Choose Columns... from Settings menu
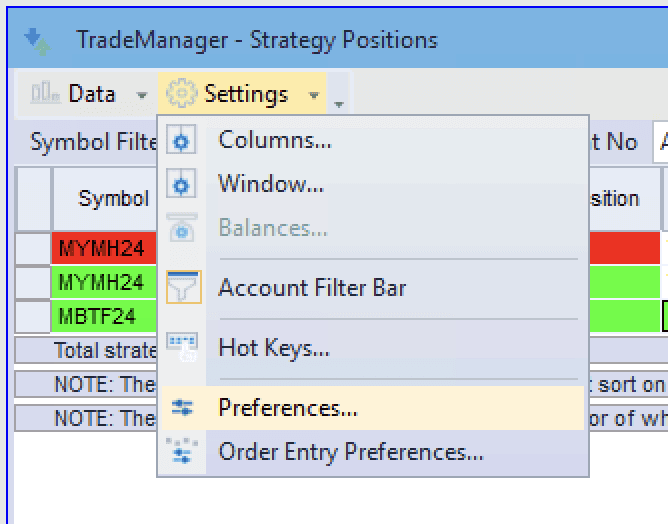The width and height of the screenshot is (668, 524). [x=373, y=140]
